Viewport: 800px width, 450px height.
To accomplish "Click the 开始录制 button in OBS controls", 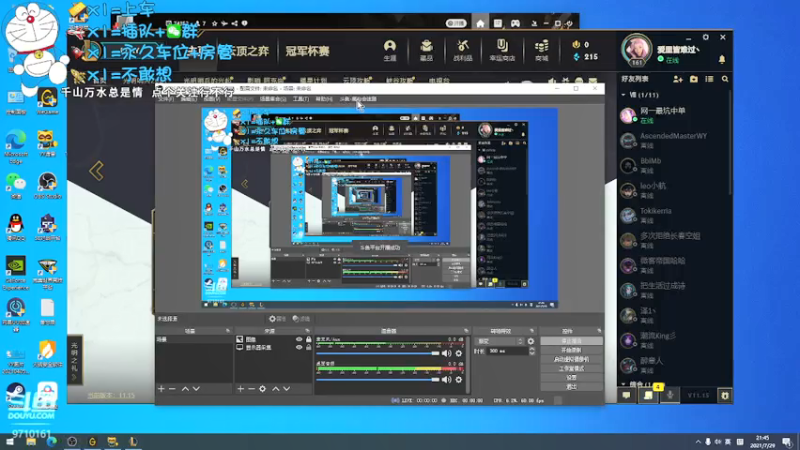I will point(571,350).
